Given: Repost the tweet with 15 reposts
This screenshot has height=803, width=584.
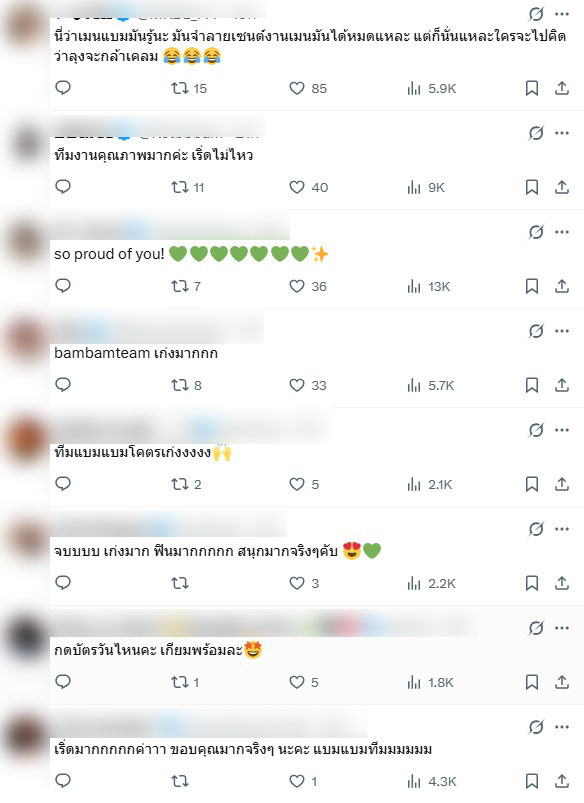Looking at the screenshot, I should point(189,88).
